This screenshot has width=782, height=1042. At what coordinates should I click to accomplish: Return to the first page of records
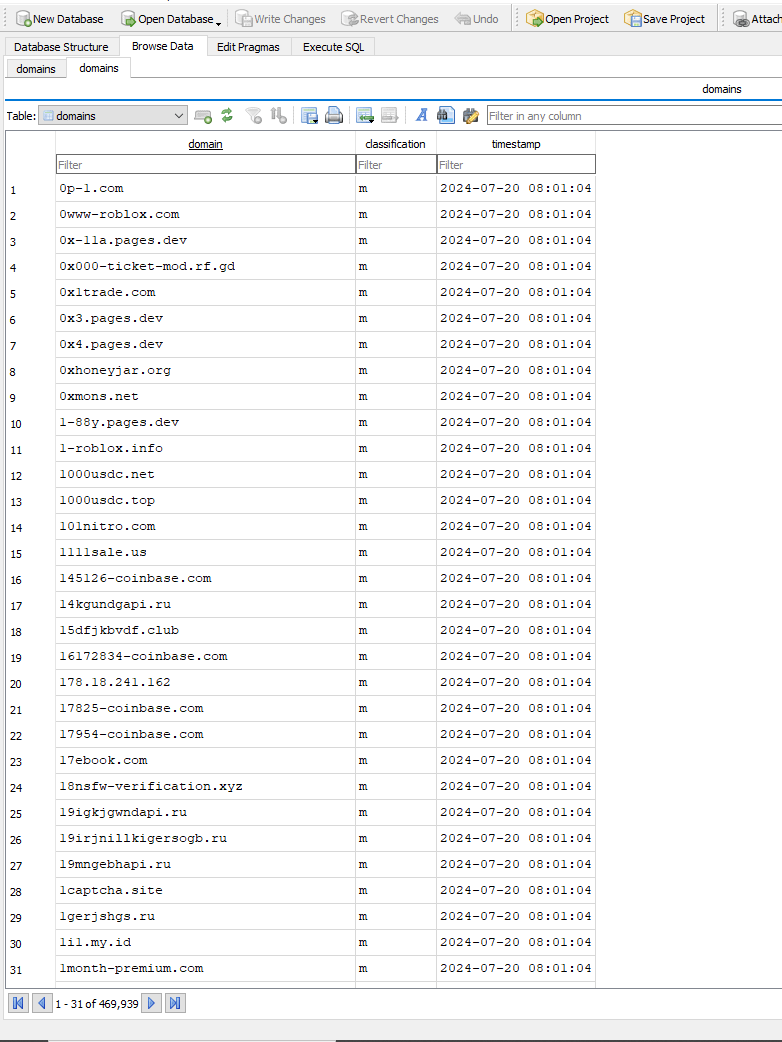coord(18,1003)
